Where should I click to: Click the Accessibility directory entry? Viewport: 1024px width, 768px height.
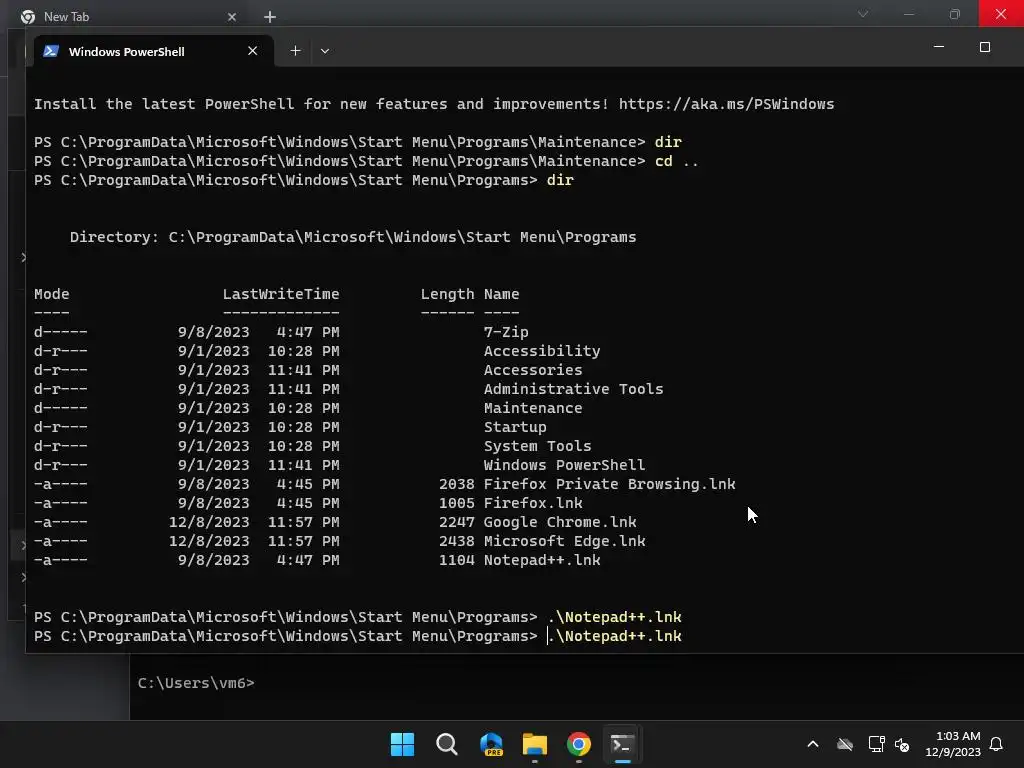[x=542, y=351]
